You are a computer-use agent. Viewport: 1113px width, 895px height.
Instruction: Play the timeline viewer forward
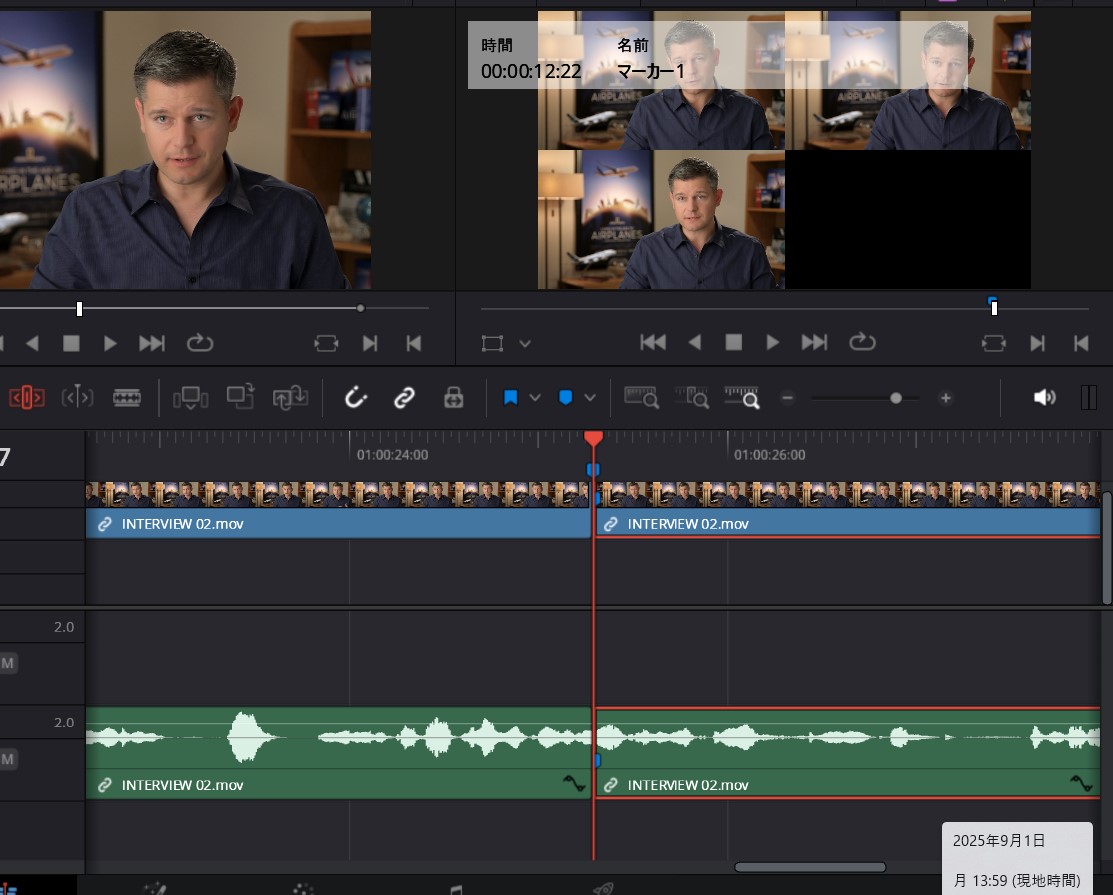[772, 343]
